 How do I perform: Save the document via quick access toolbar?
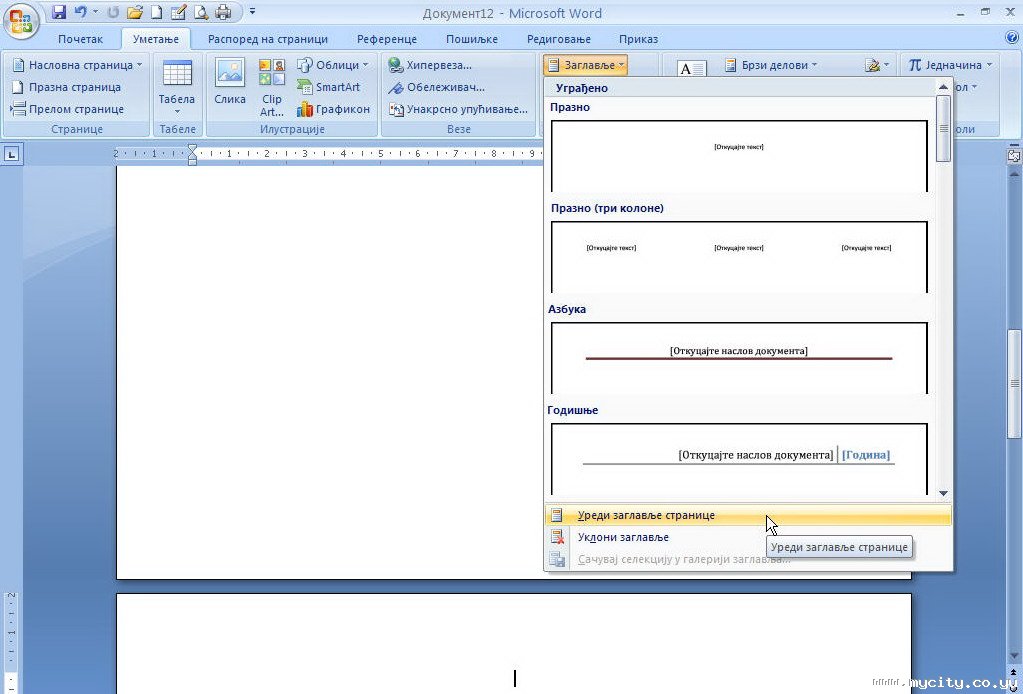pyautogui.click(x=59, y=12)
